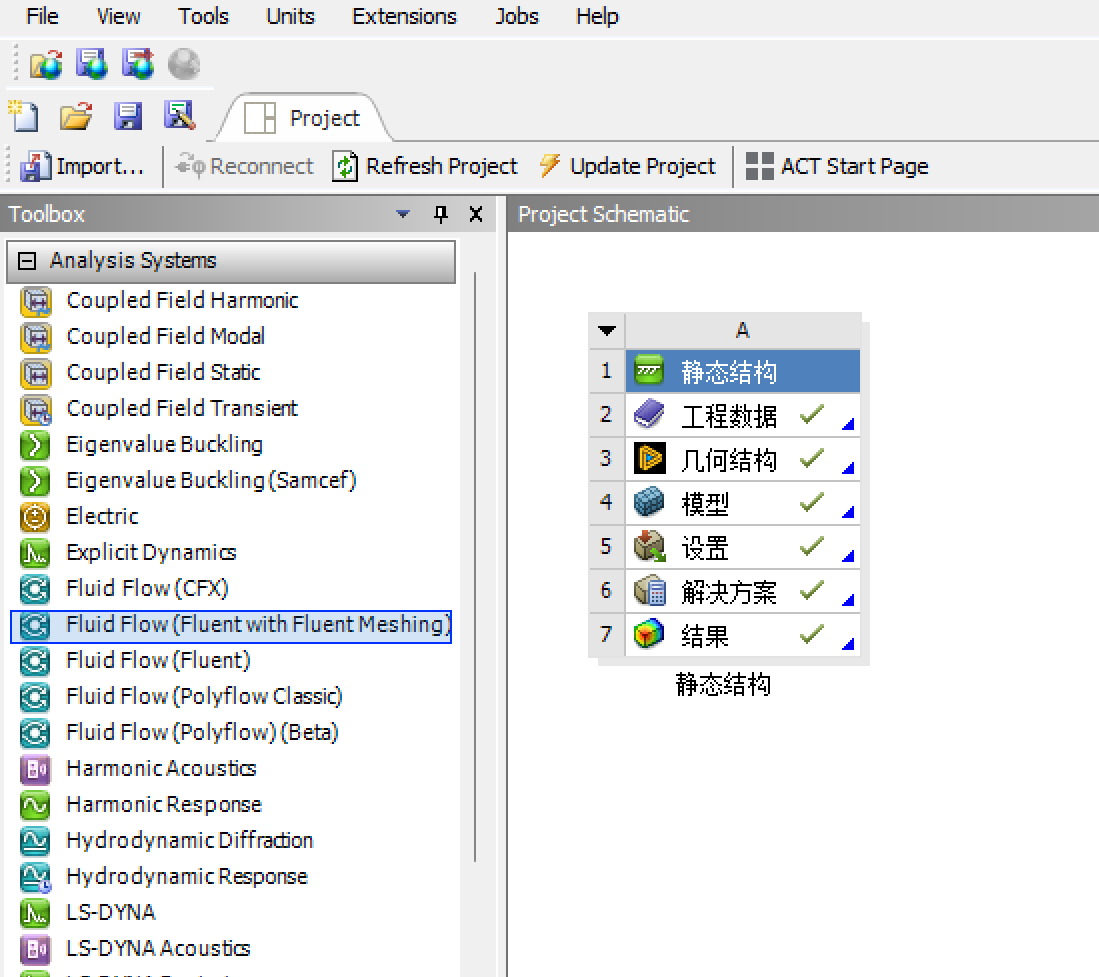Open the View menu
This screenshot has width=1099, height=977.
118,16
